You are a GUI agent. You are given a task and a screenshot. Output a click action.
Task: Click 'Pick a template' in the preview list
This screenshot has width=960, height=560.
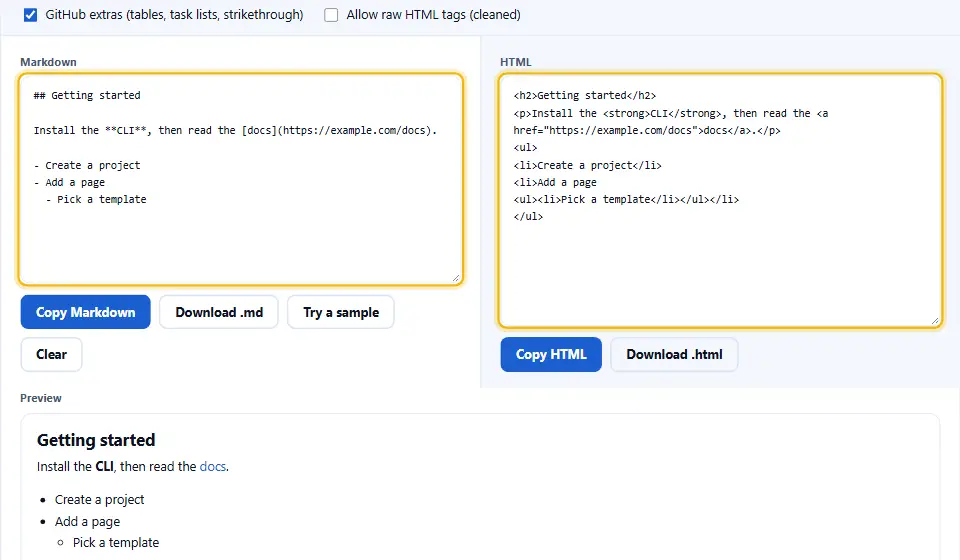[x=116, y=542]
